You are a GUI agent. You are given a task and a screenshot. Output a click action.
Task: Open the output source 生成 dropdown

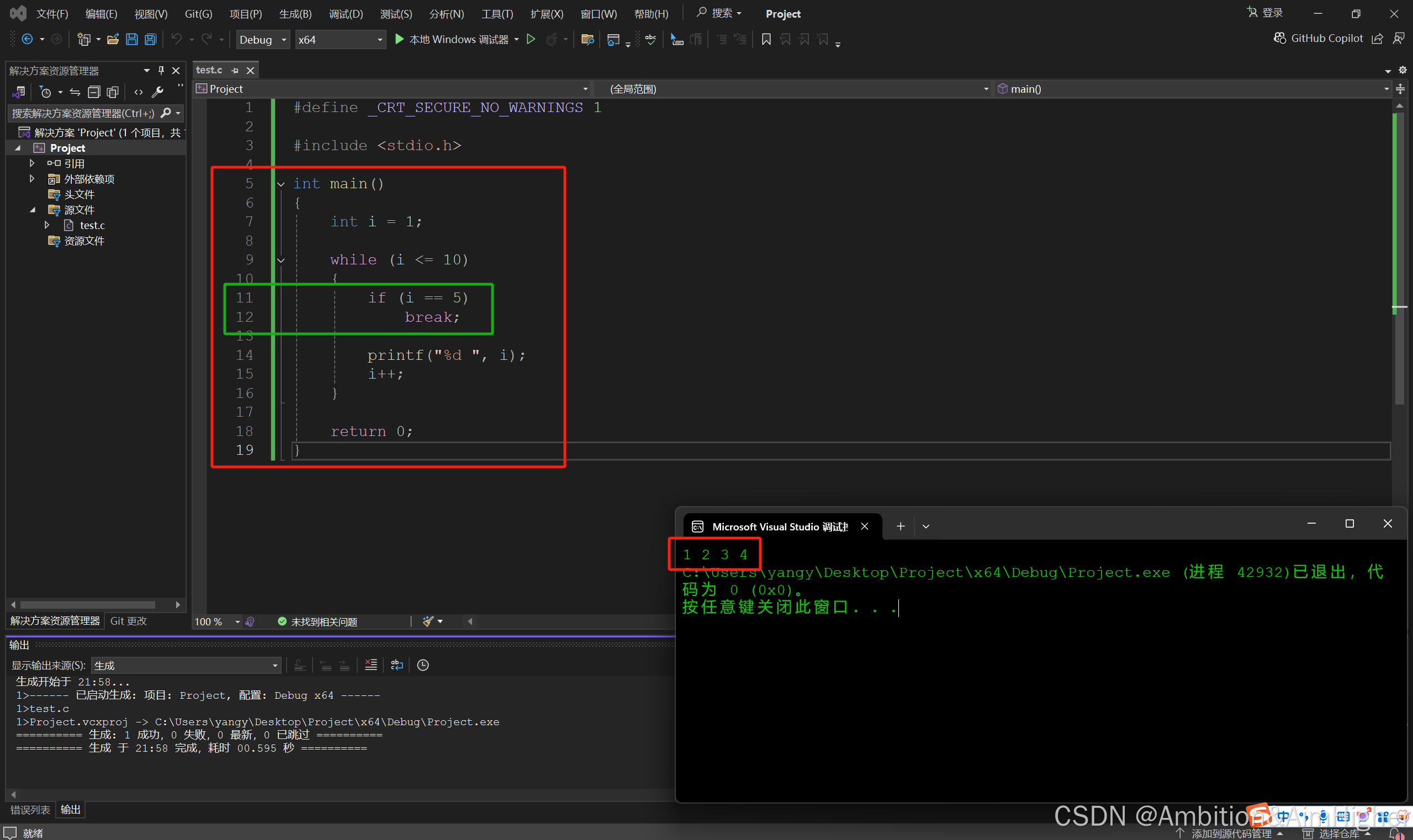point(186,666)
